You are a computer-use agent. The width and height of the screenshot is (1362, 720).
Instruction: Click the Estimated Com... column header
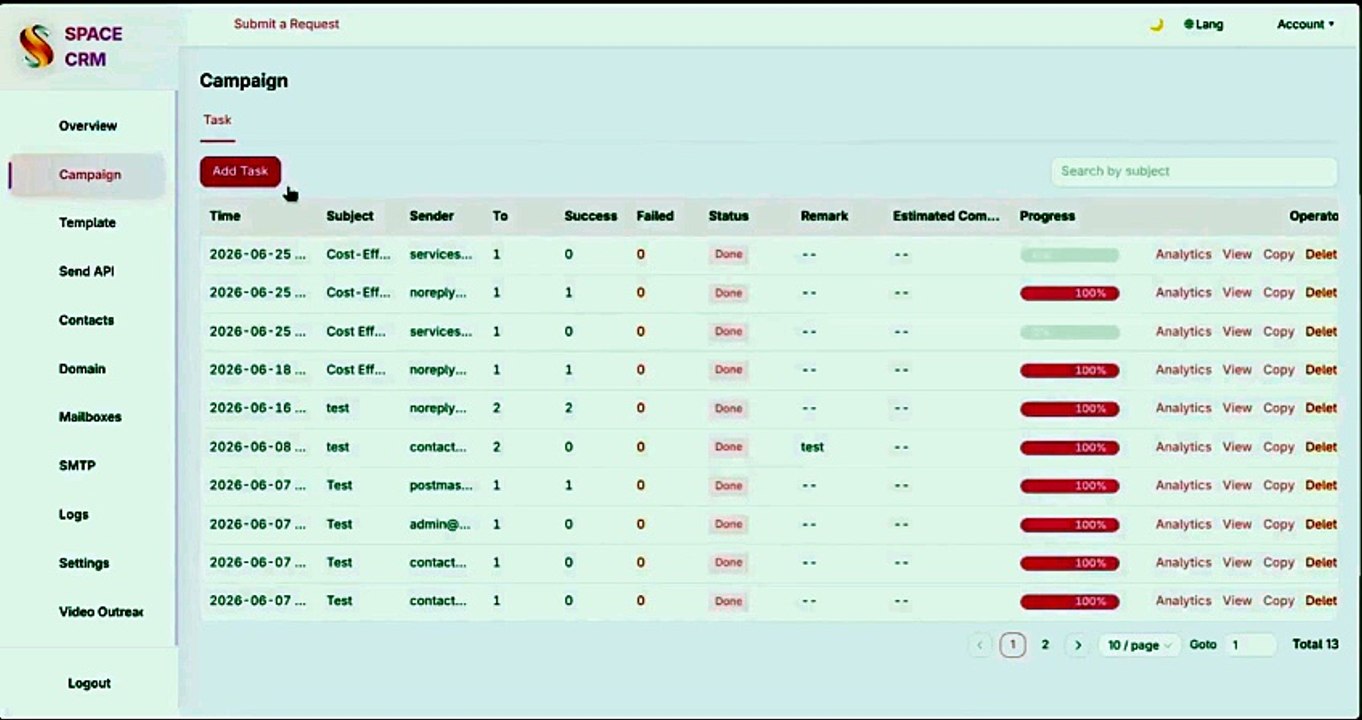(946, 216)
